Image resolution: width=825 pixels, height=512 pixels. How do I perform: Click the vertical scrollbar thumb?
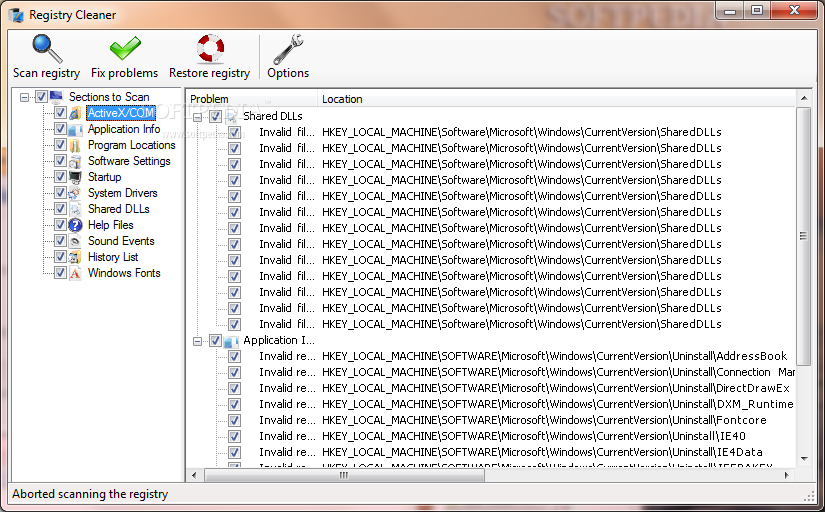pos(803,236)
